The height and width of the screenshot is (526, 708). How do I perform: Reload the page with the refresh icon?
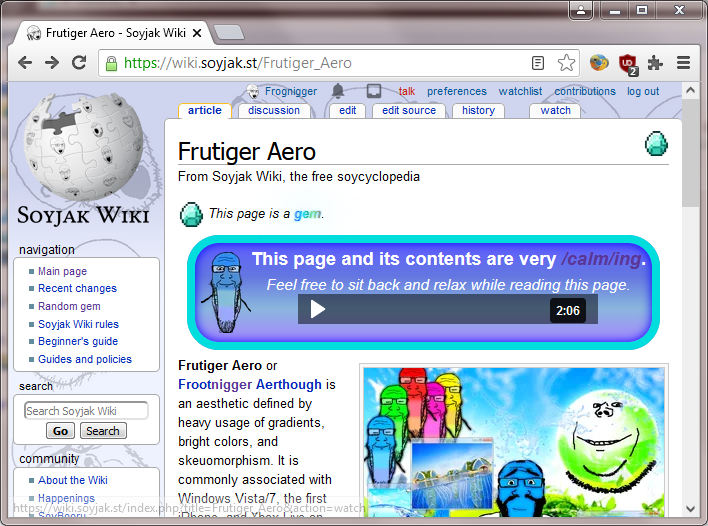[79, 63]
